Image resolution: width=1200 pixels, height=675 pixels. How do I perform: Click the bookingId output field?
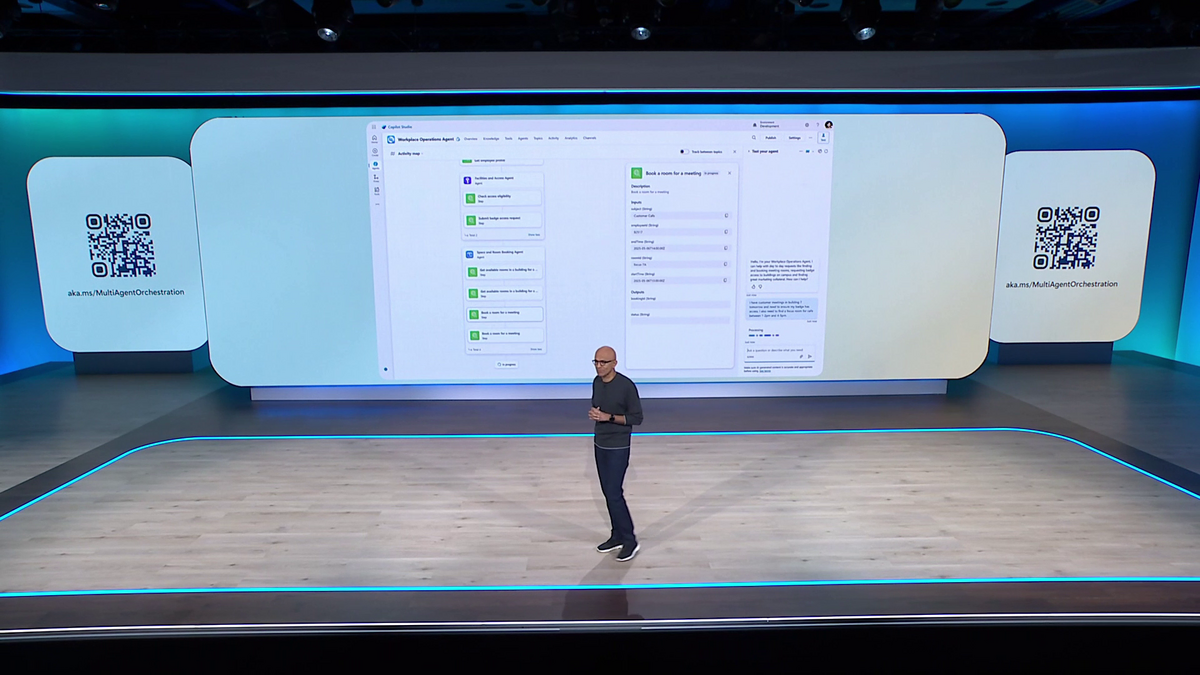pos(680,304)
